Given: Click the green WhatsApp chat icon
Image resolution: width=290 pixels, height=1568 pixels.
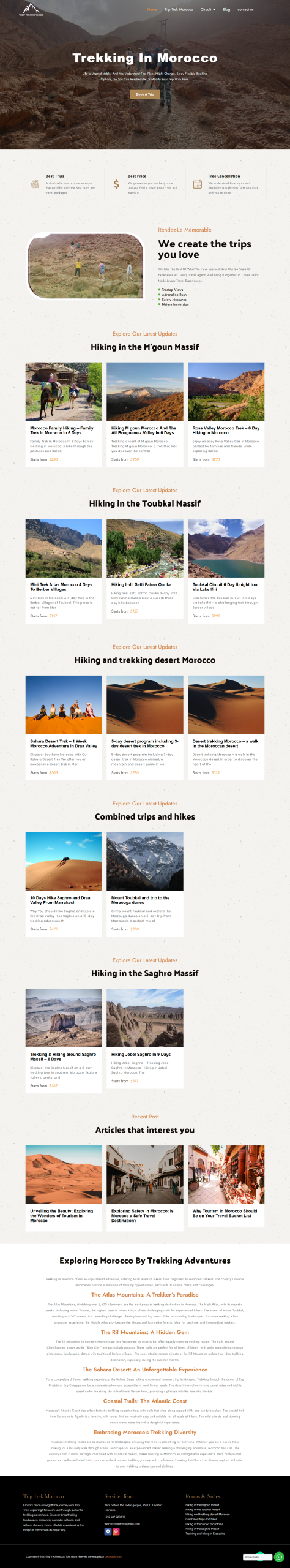Looking at the screenshot, I should click(279, 1556).
